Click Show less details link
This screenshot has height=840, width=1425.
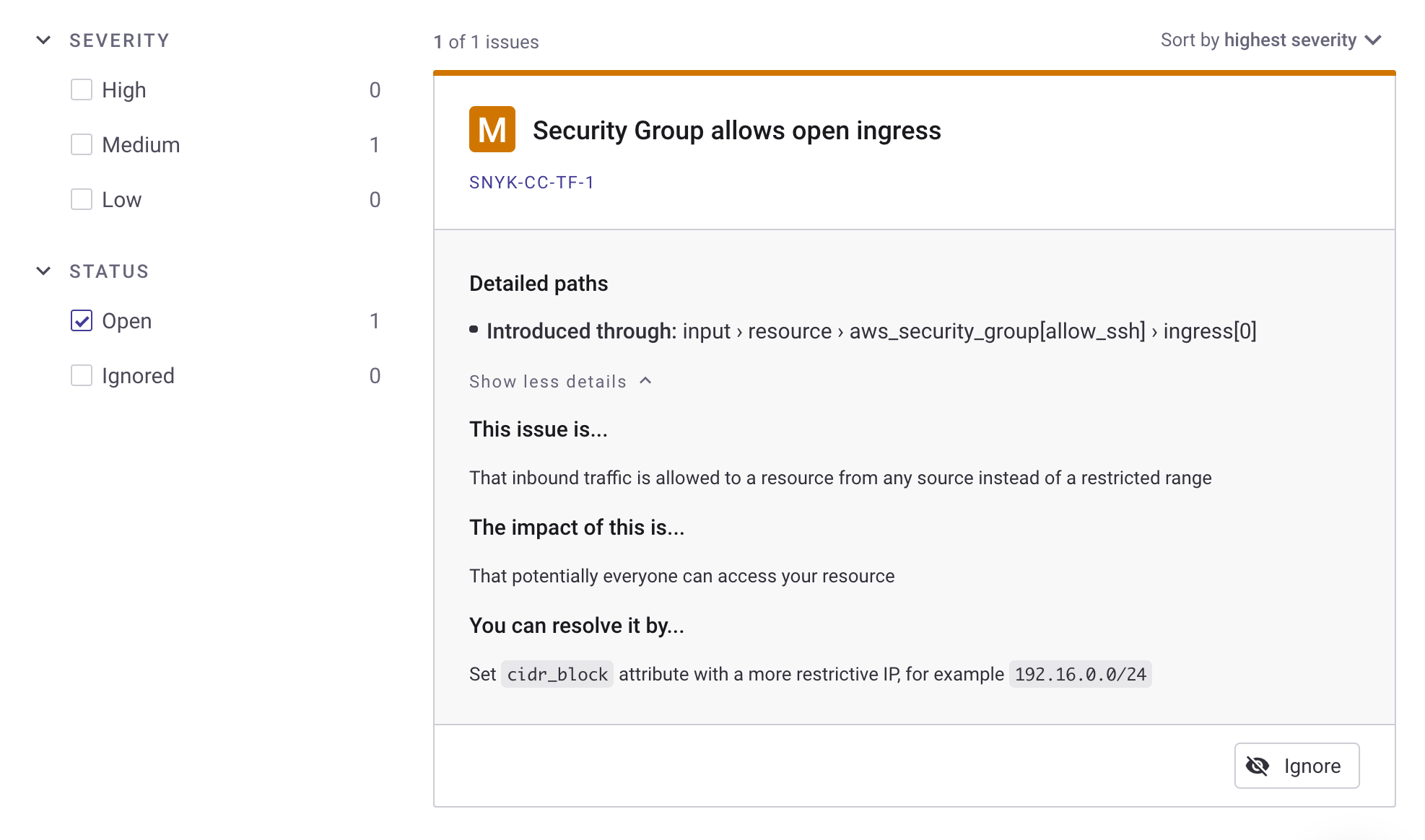point(547,382)
